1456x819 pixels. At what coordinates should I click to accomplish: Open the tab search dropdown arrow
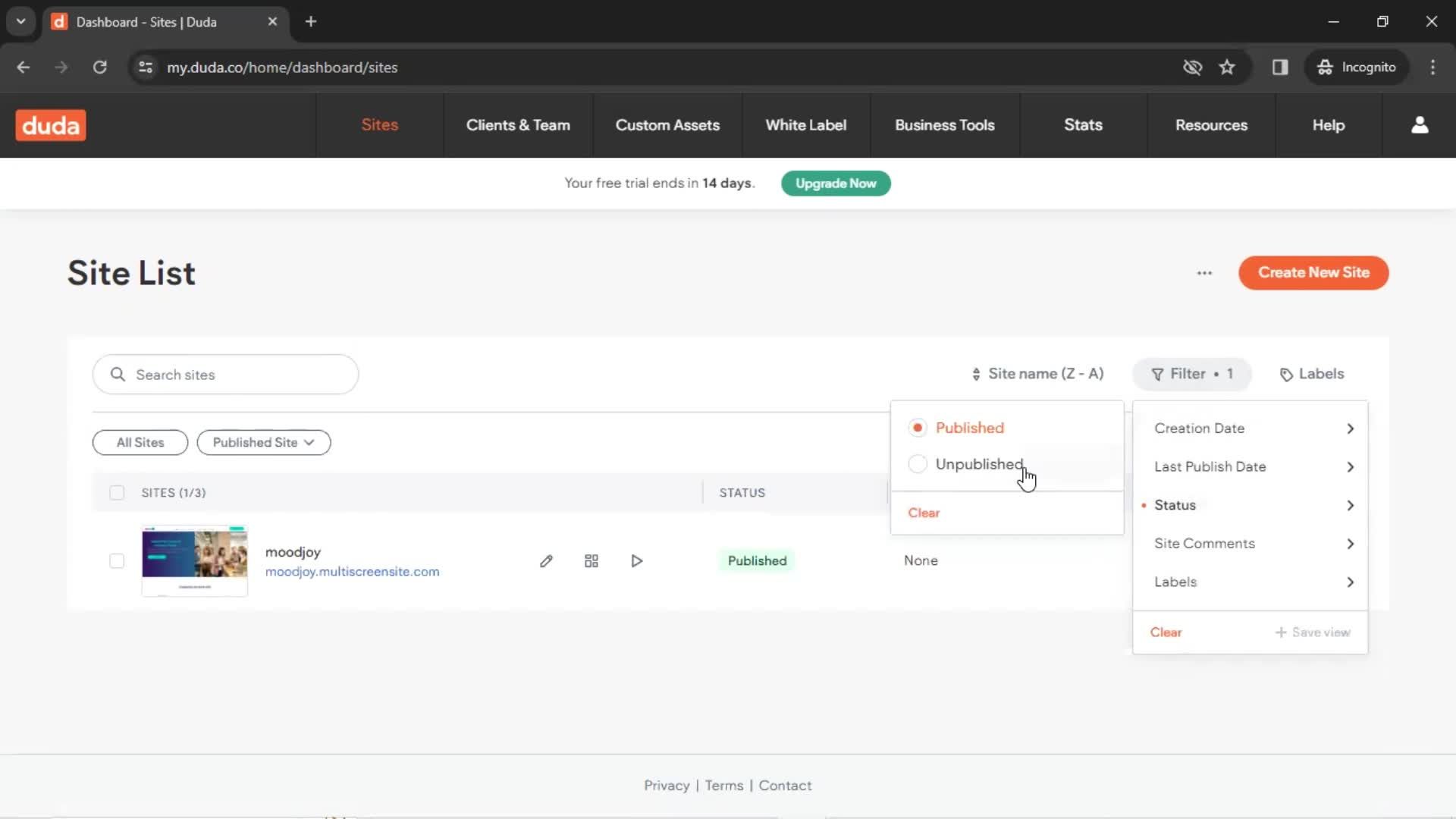[21, 21]
